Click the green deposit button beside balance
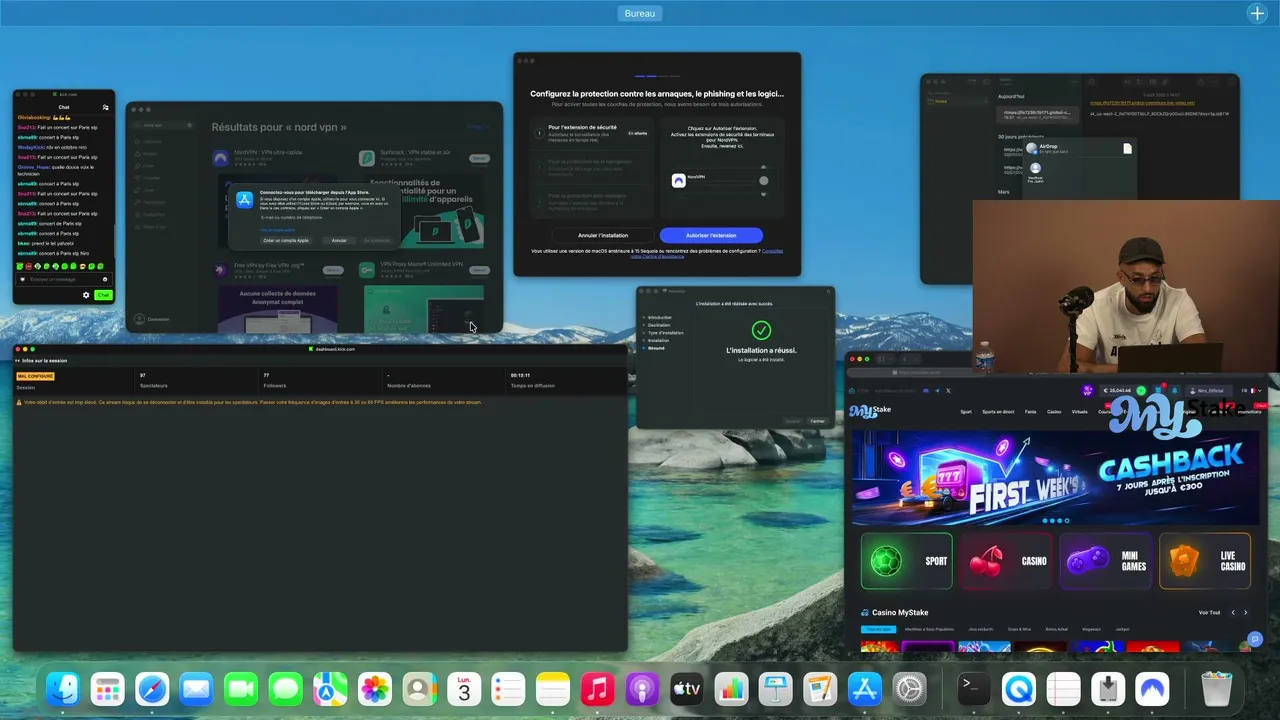This screenshot has width=1280, height=720. [x=1141, y=390]
